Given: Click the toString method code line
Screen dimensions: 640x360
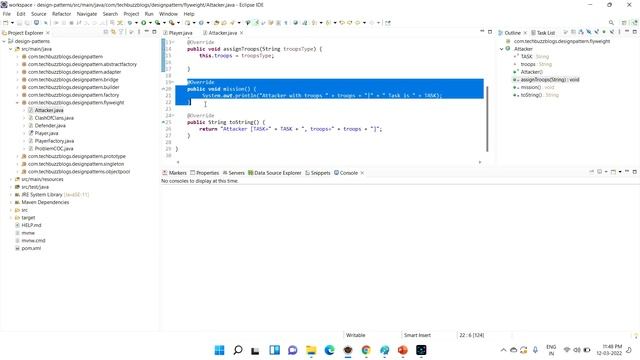Looking at the screenshot, I should pos(226,122).
